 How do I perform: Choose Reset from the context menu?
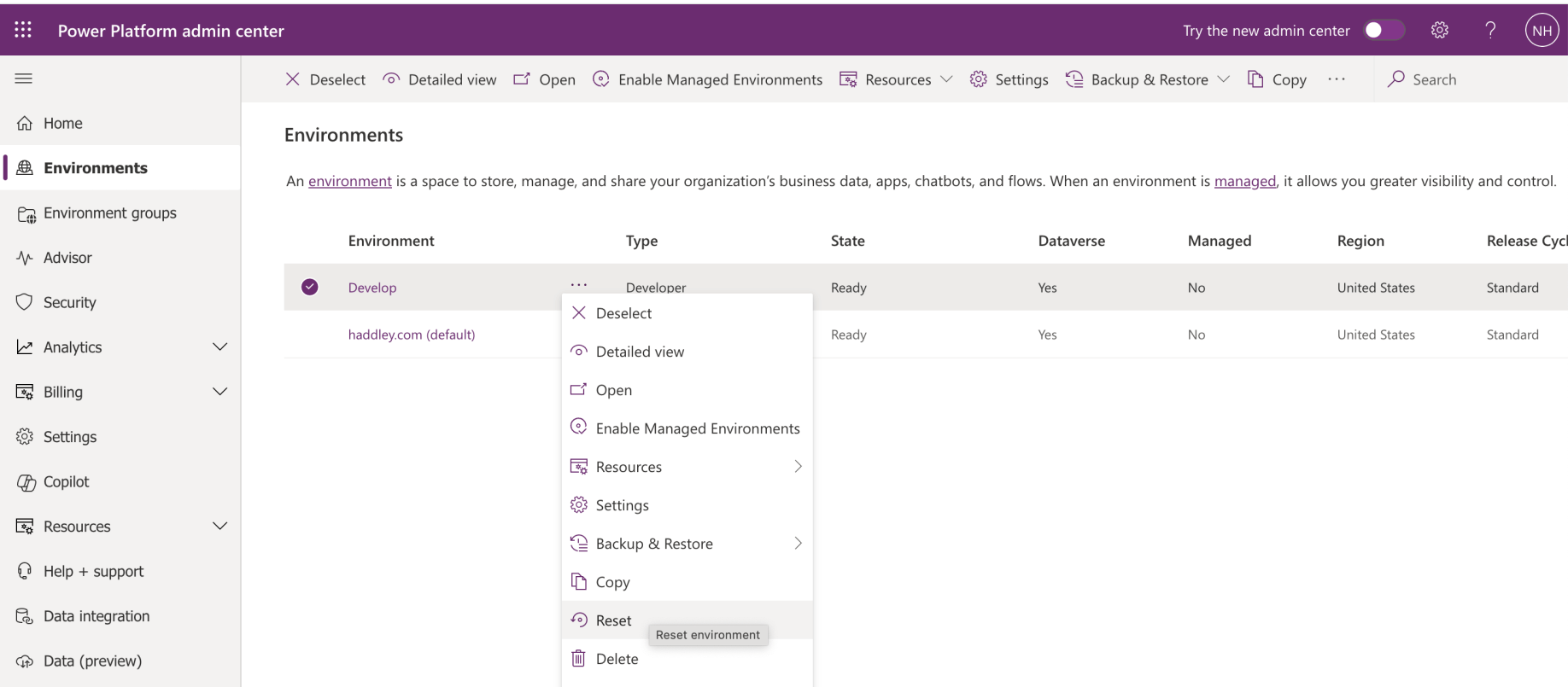(x=614, y=620)
